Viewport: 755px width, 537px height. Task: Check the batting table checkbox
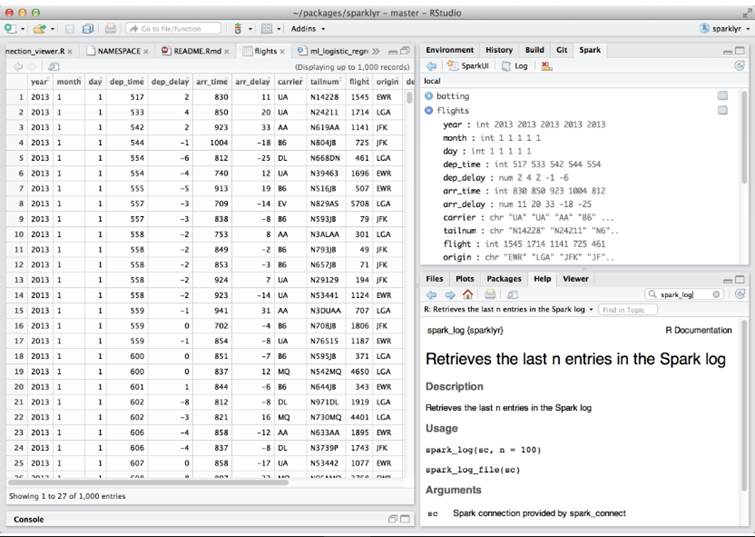click(722, 96)
